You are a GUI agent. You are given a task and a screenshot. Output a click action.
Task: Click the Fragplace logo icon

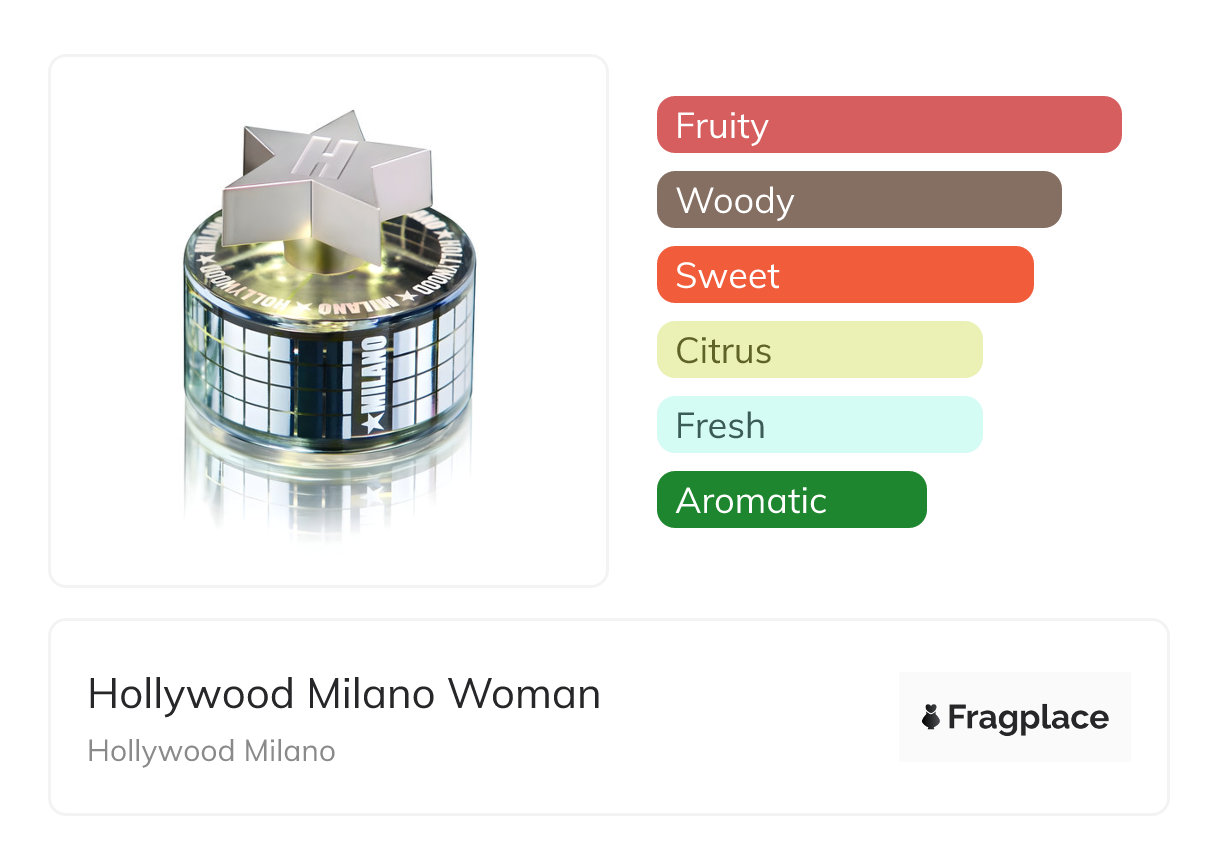[x=931, y=717]
